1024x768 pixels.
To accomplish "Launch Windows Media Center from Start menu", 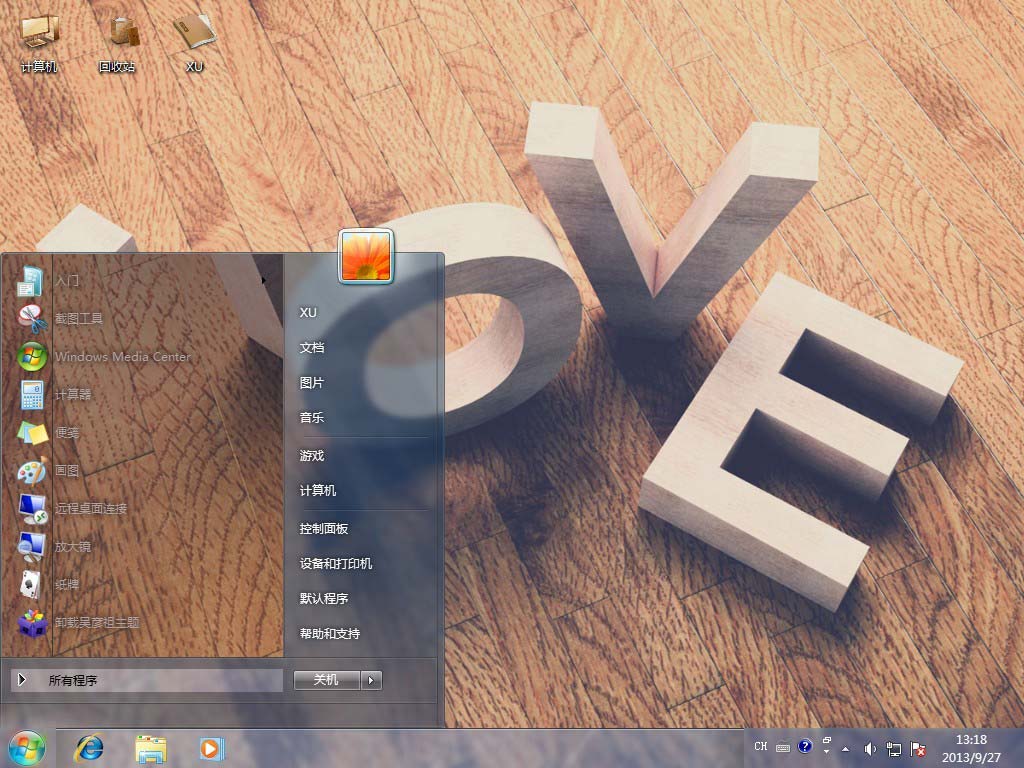I will click(x=121, y=357).
